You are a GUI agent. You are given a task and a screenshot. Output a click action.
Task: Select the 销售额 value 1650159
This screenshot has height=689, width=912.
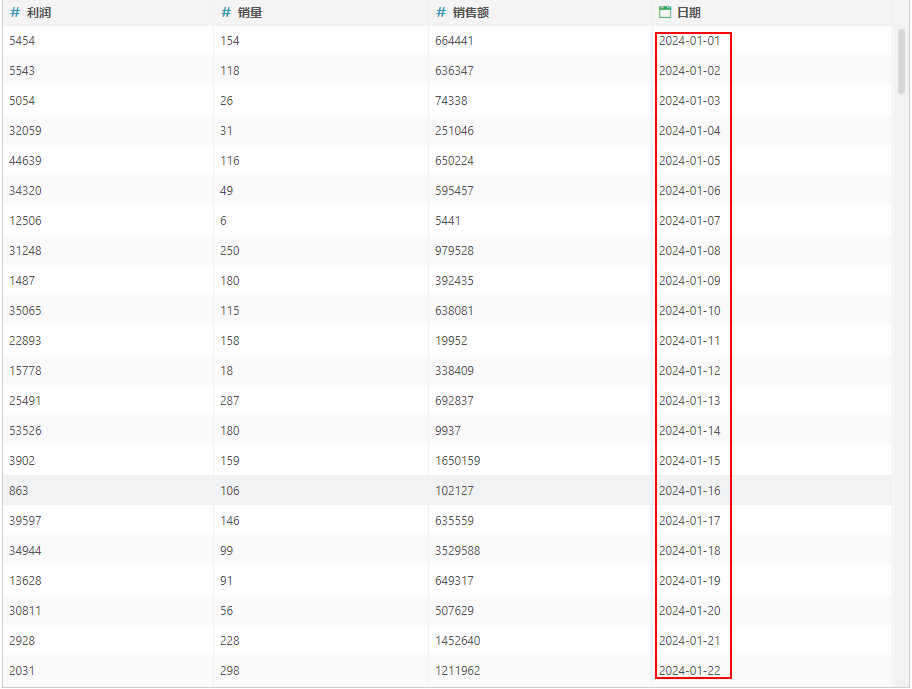pos(458,460)
